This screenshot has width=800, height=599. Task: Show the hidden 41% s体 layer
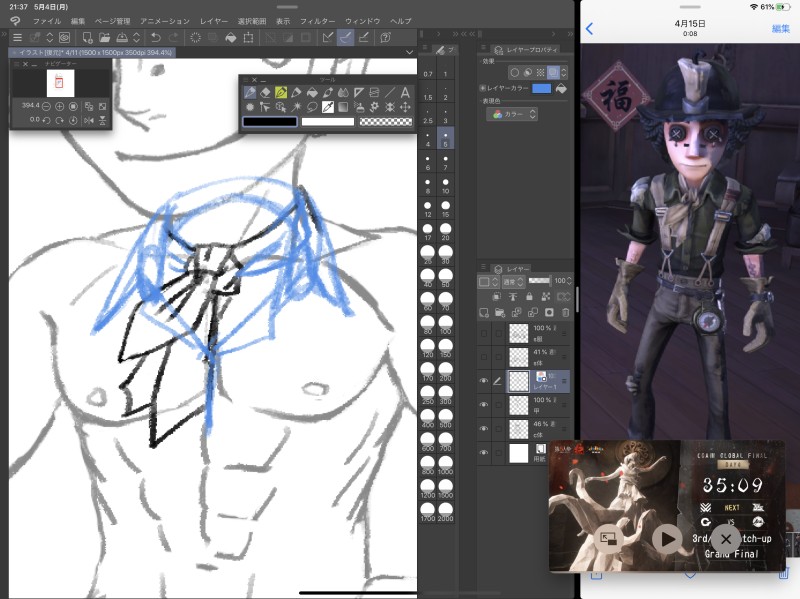(x=483, y=357)
